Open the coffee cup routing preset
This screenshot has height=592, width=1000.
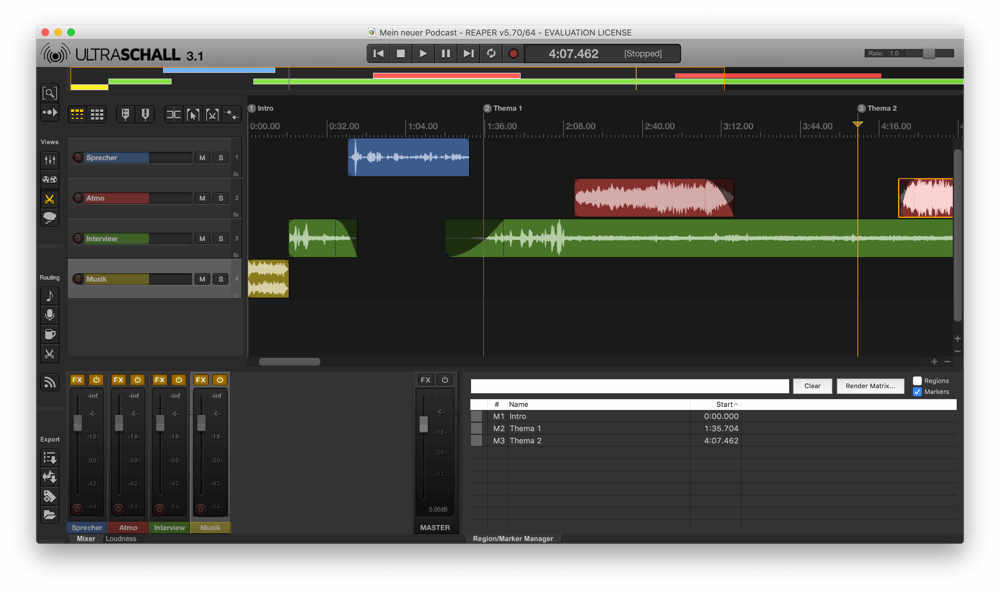[x=49, y=334]
